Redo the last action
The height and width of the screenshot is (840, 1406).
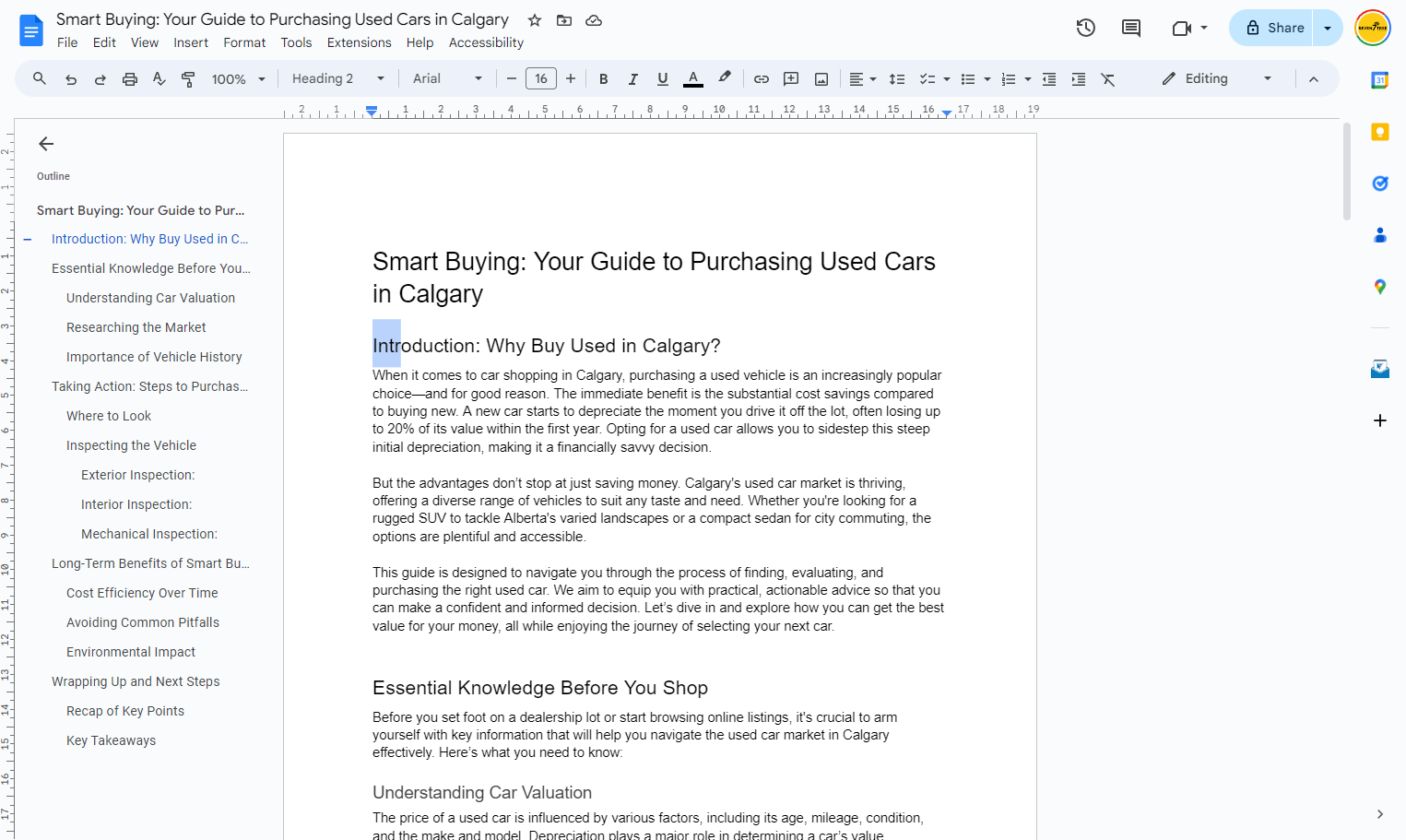pos(100,79)
